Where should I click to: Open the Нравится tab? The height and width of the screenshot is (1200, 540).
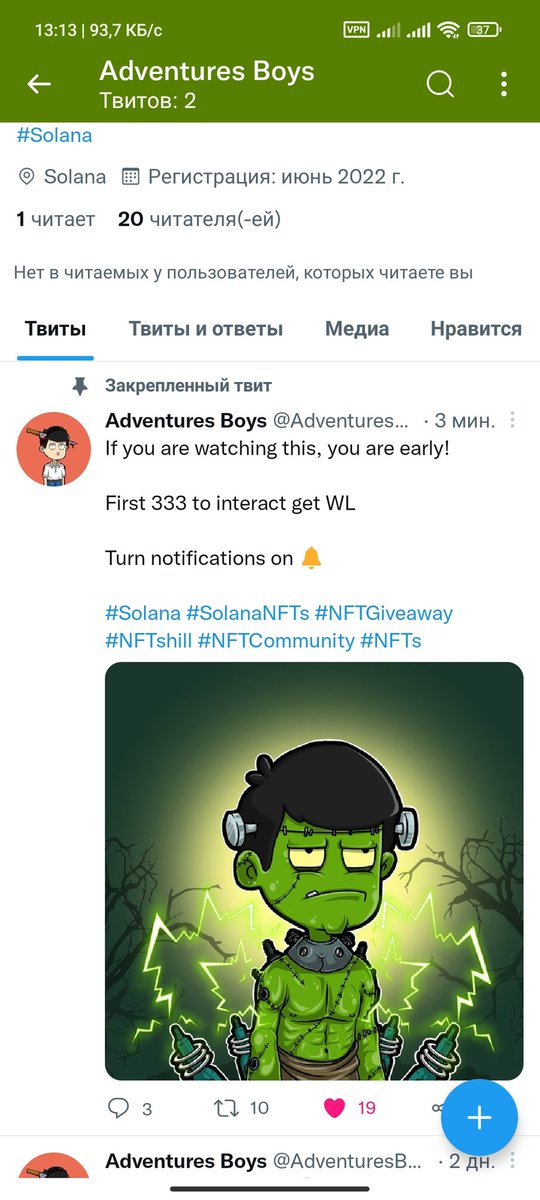point(476,329)
